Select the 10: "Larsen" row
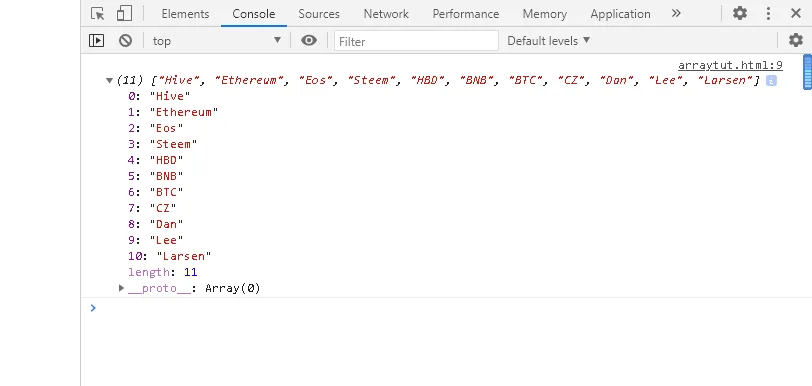The width and height of the screenshot is (812, 386). (x=170, y=257)
